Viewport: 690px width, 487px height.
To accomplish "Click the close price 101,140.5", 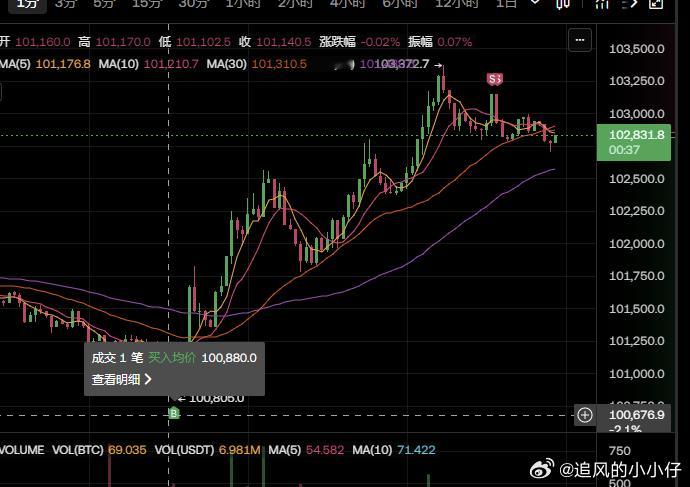I will (x=284, y=42).
